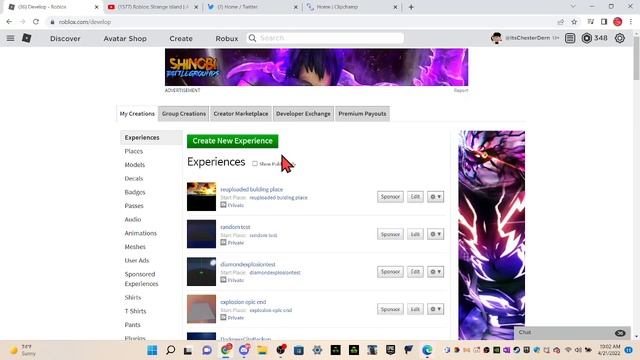Switch to the Twitter browser tab
The image size is (640, 360).
point(252,7)
